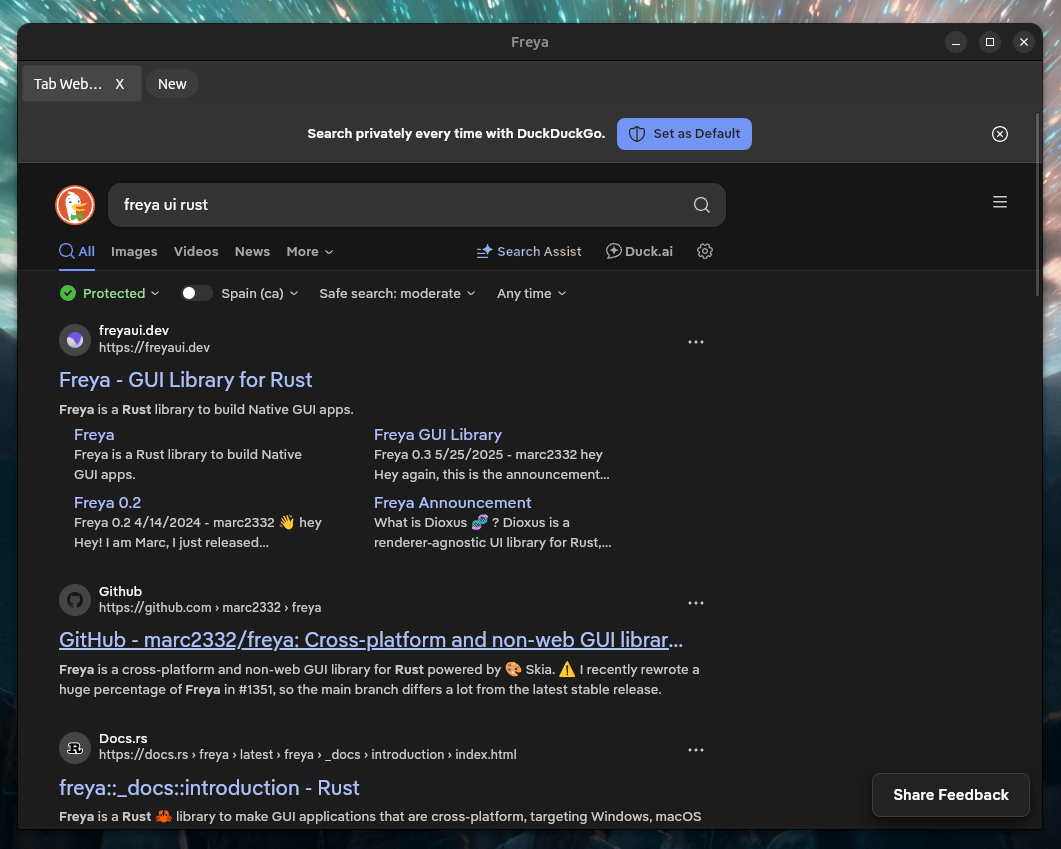Viewport: 1061px width, 849px height.
Task: Open the Safe search: moderate dropdown
Action: coord(397,293)
